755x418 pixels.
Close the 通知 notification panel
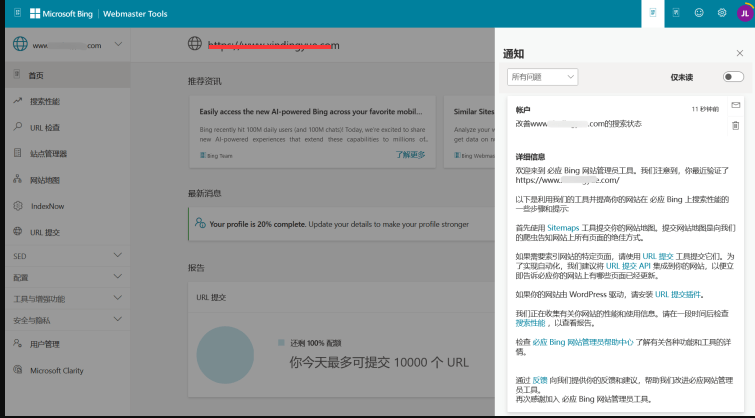point(740,53)
